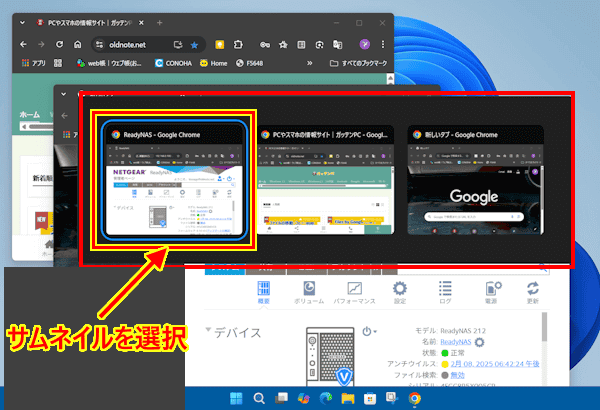This screenshot has width=600, height=410.
Task: Expand the hidden bookmarks overflow chevron
Action: point(310,63)
